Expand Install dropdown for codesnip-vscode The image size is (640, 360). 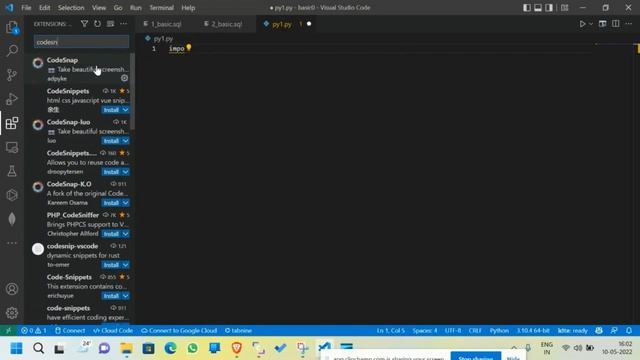125,265
